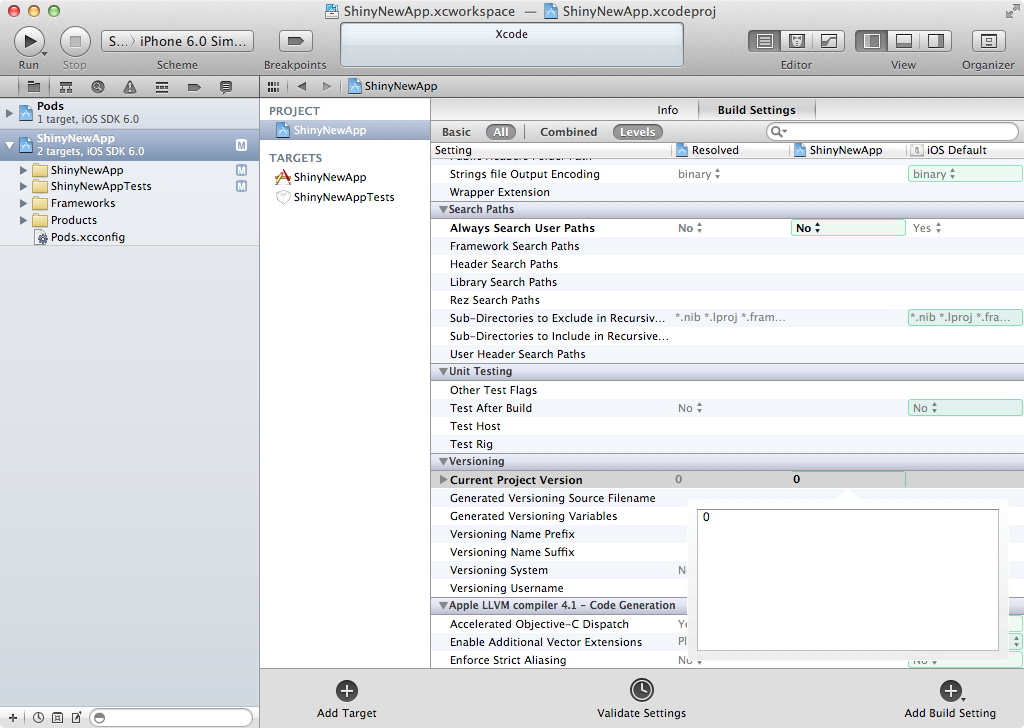Collapse the Versioning section
Screen dimensions: 1024x728
click(443, 462)
